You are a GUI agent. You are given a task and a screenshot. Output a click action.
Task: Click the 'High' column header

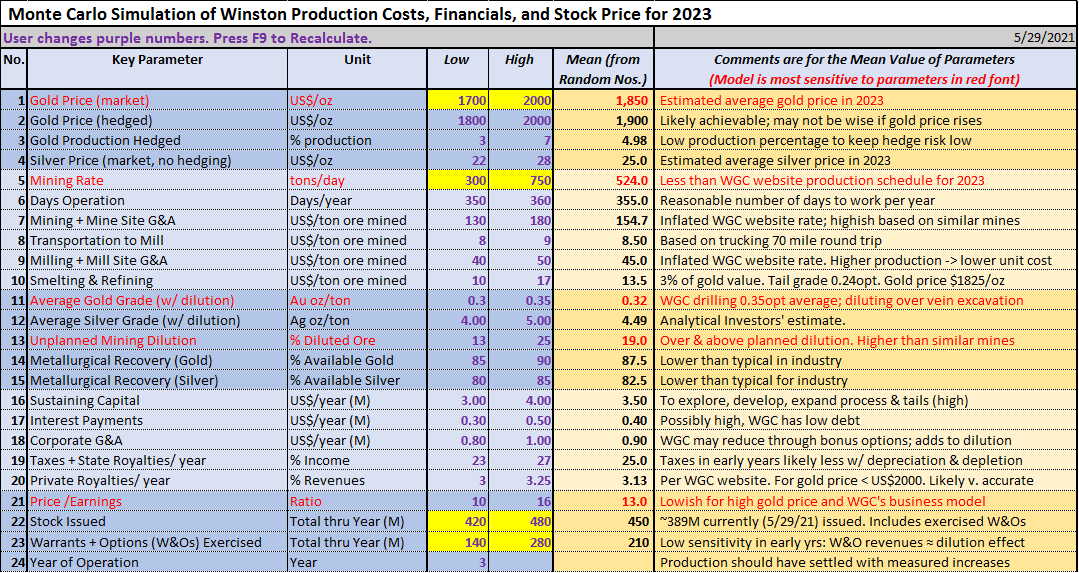(x=521, y=69)
